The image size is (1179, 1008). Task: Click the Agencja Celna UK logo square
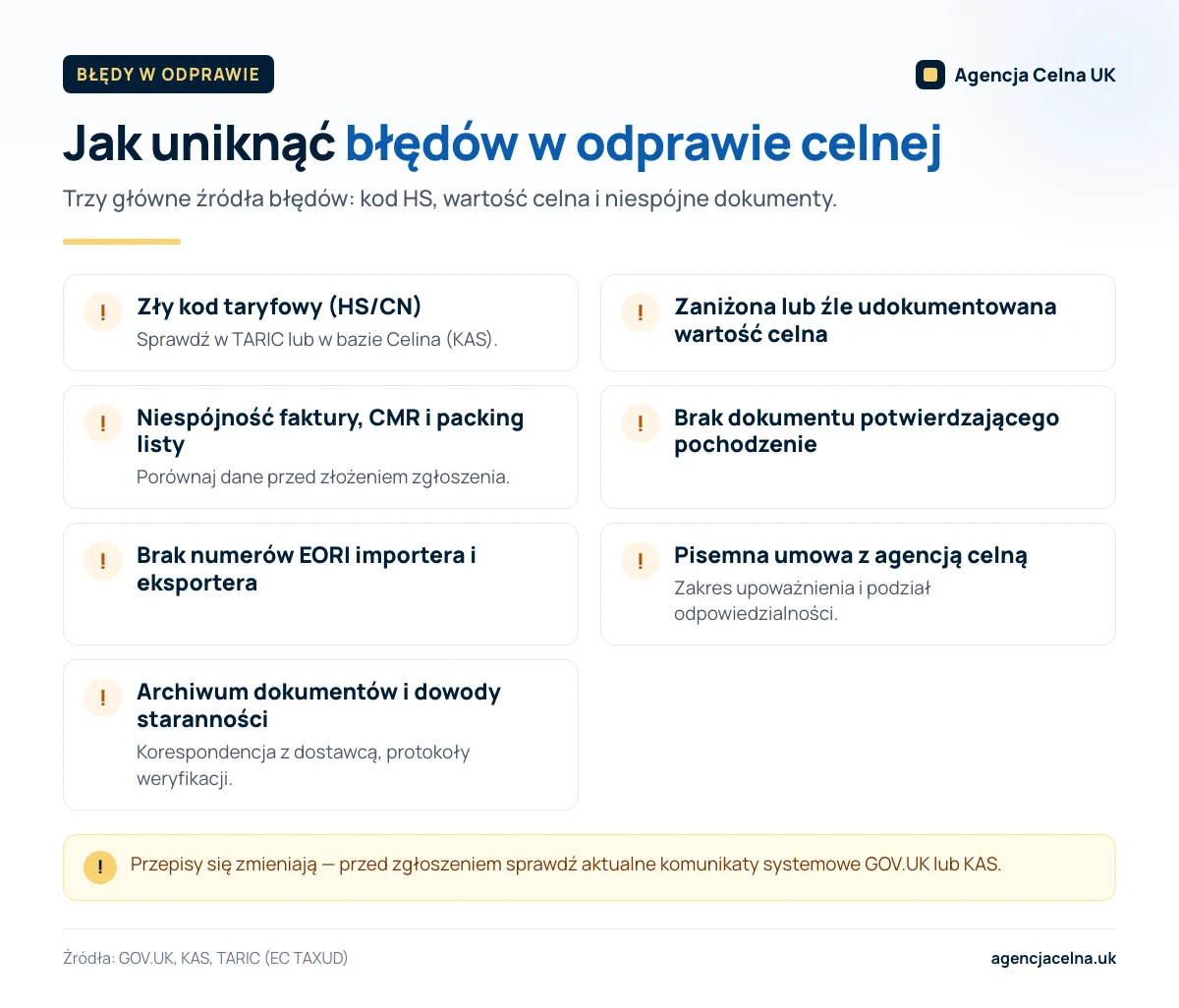coord(929,75)
